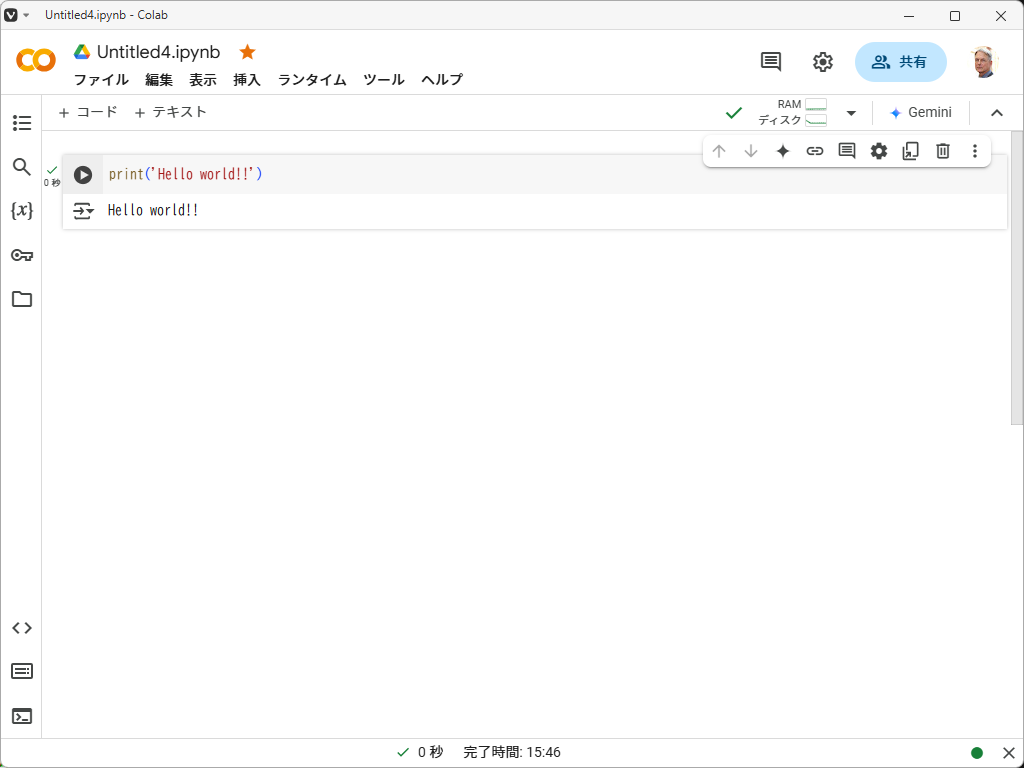Open the user account avatar
This screenshot has width=1024, height=768.
[x=983, y=62]
